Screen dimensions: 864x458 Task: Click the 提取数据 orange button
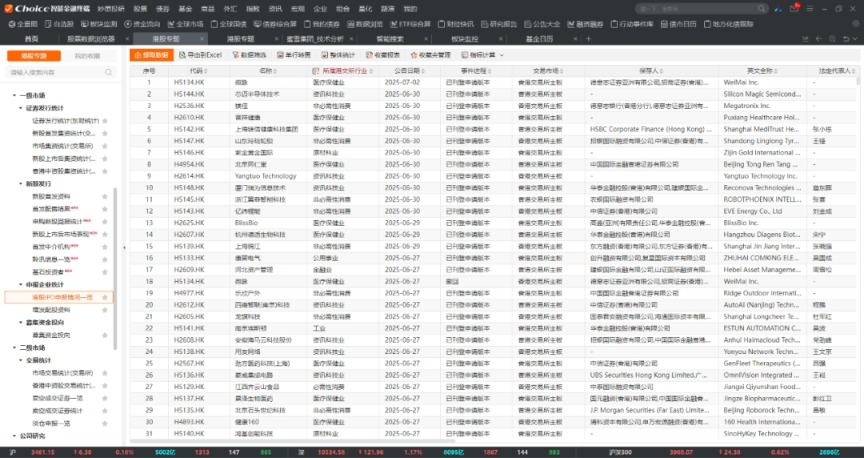tap(152, 55)
